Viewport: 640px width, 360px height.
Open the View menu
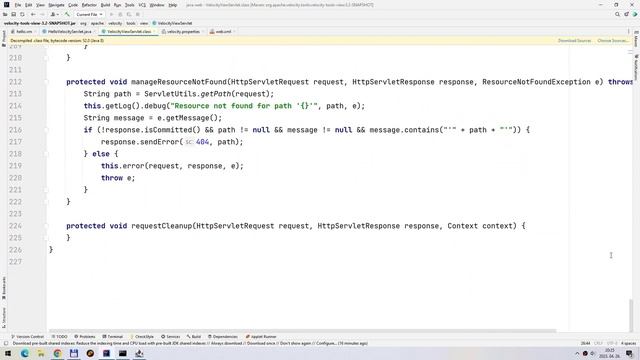[40, 5]
